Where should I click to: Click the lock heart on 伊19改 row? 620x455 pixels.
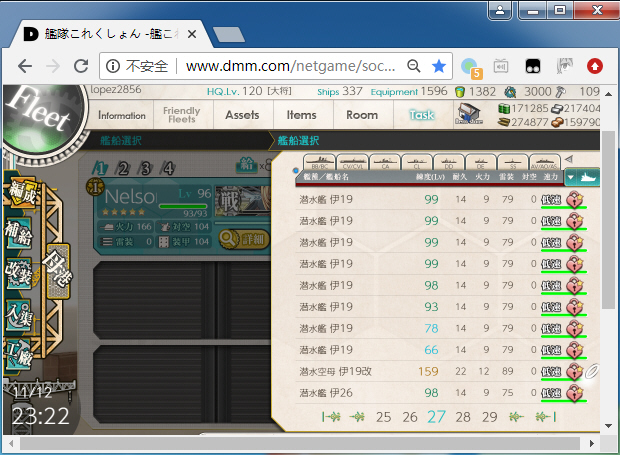coord(575,372)
